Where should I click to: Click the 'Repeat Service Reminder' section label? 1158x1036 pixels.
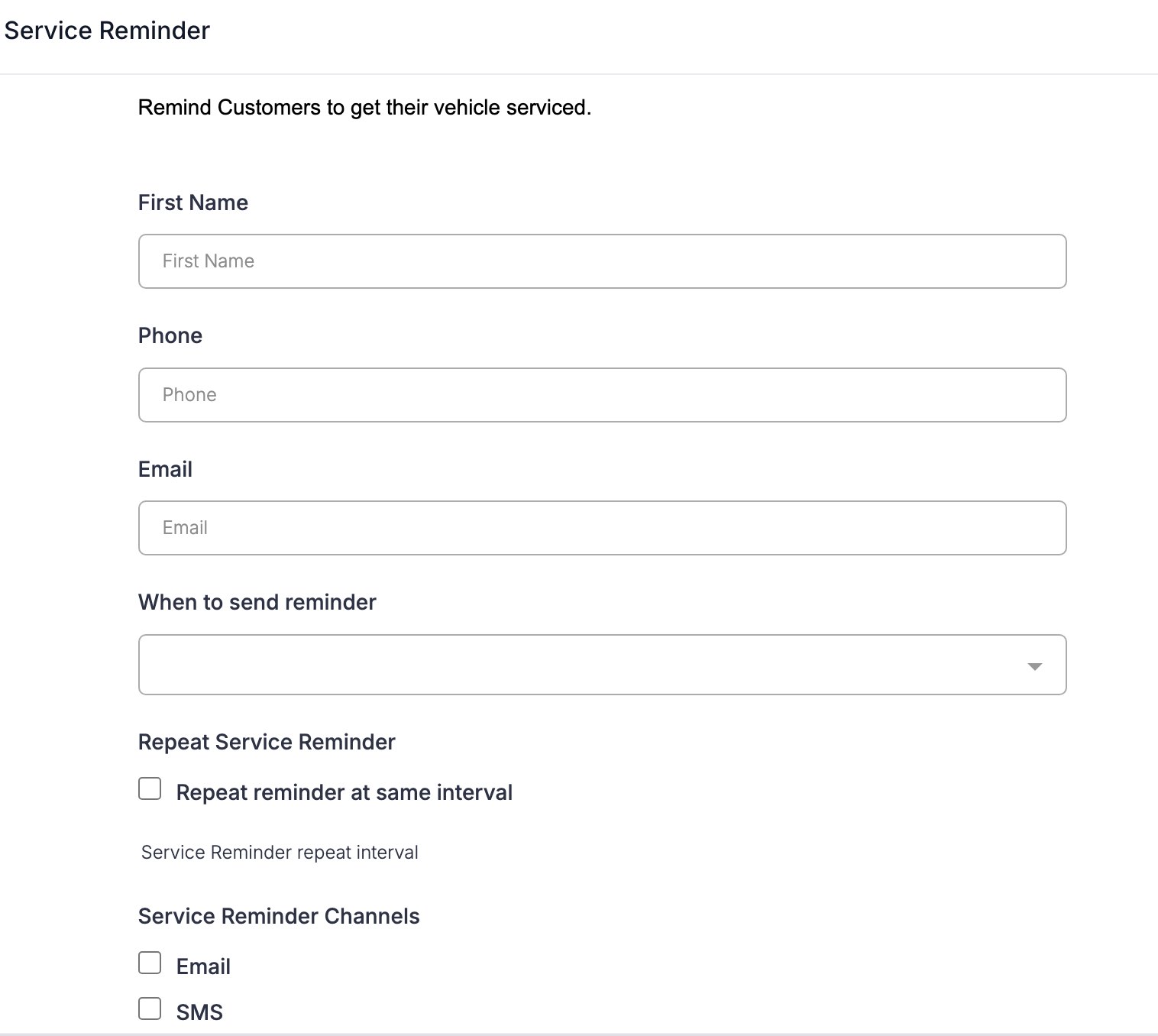(267, 742)
